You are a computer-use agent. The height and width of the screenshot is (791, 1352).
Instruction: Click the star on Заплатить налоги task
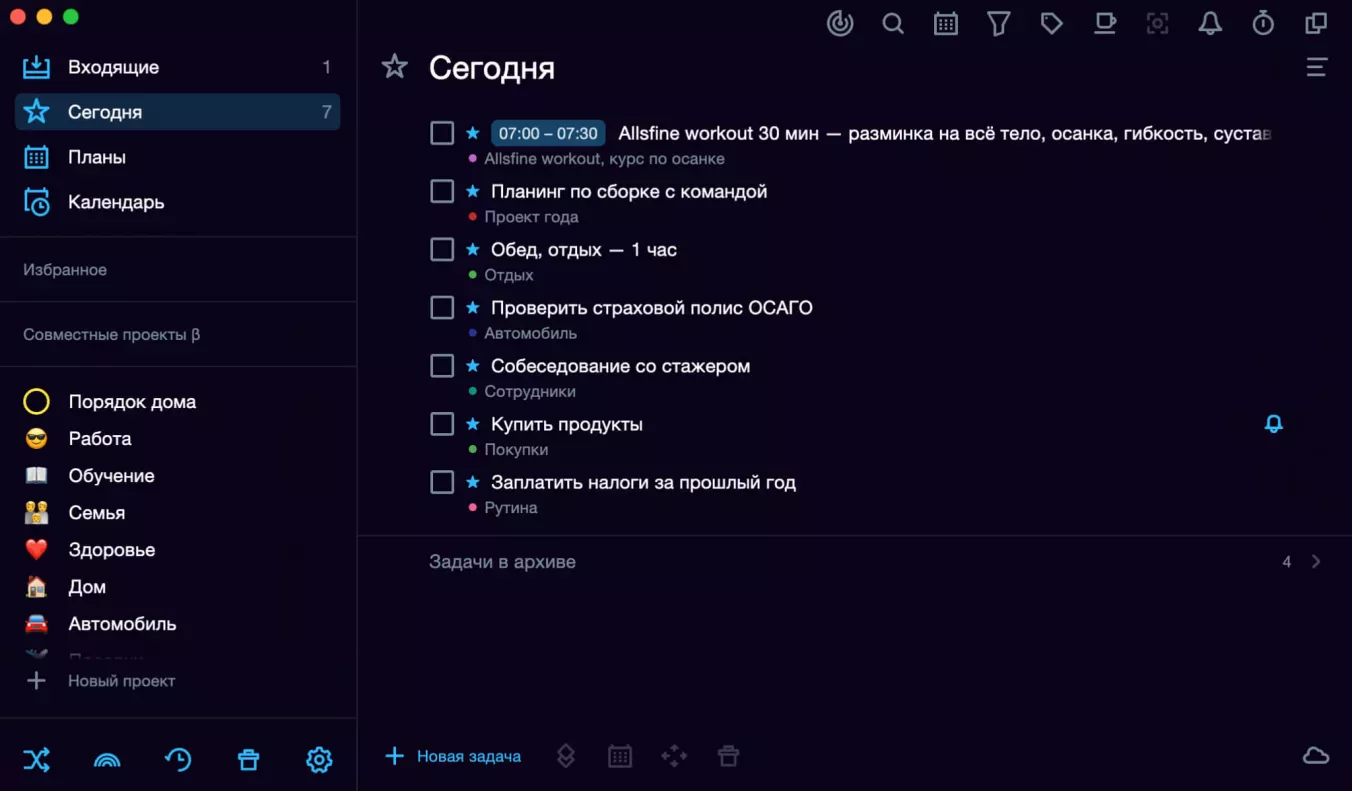[473, 482]
